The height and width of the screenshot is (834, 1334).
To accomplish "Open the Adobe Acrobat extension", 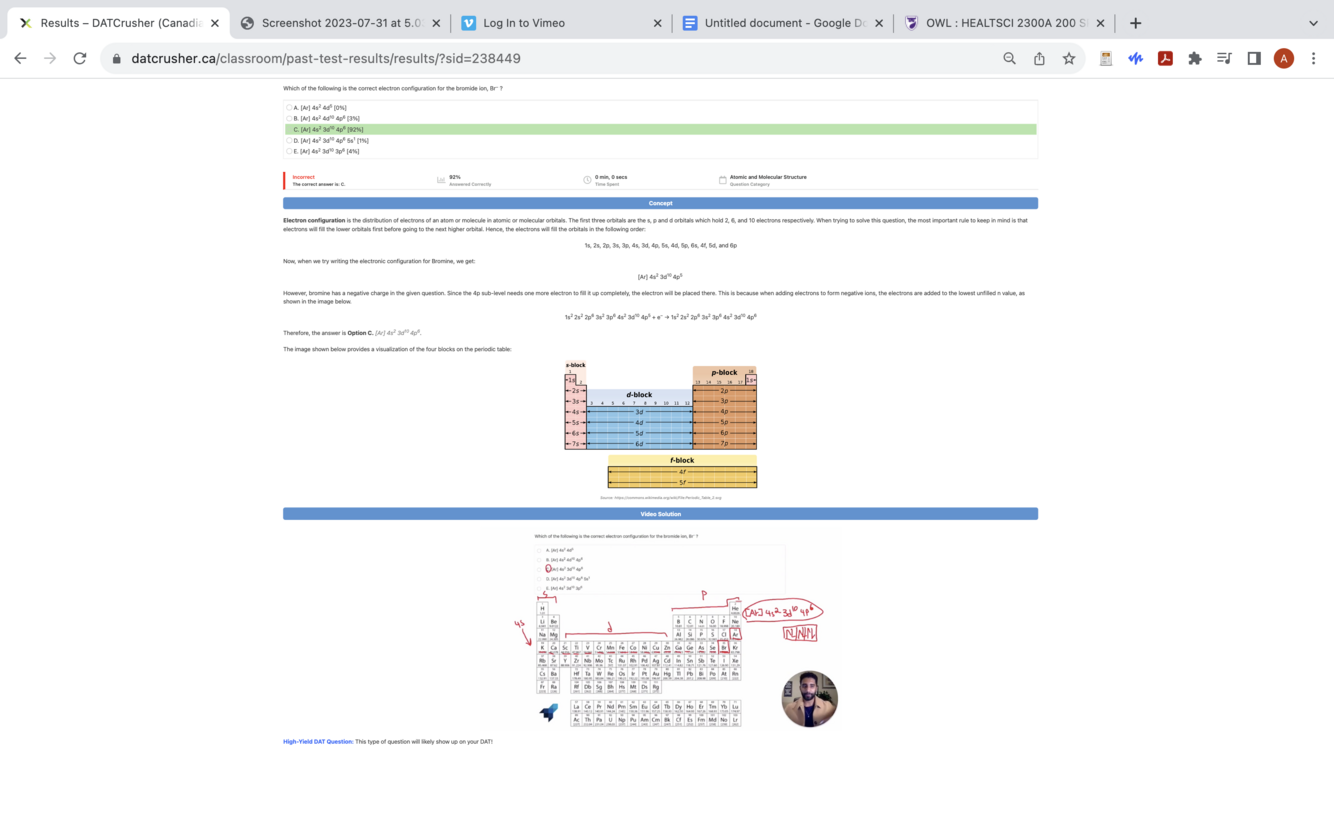I will click(1165, 59).
